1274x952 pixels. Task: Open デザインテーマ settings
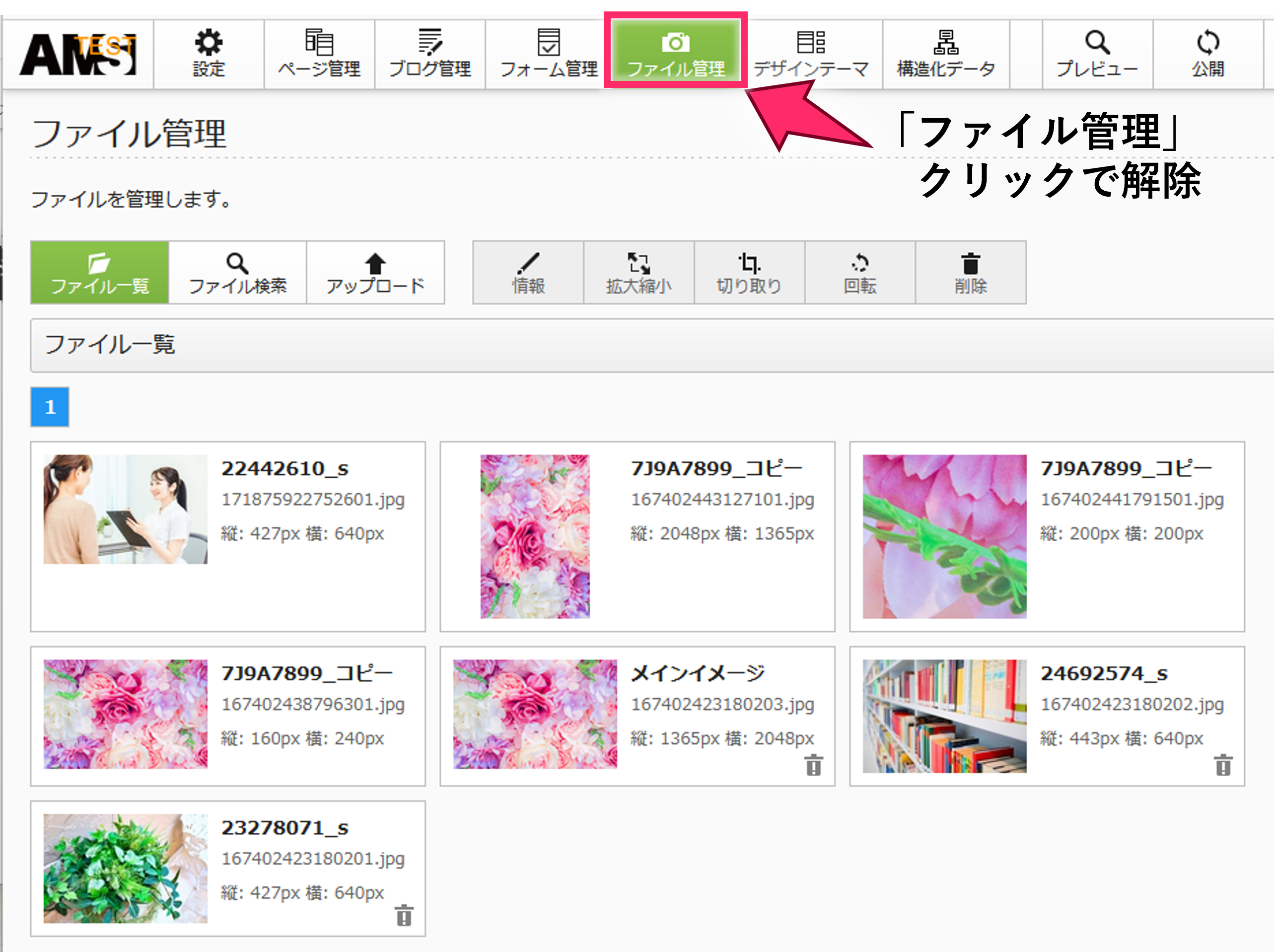pyautogui.click(x=811, y=54)
